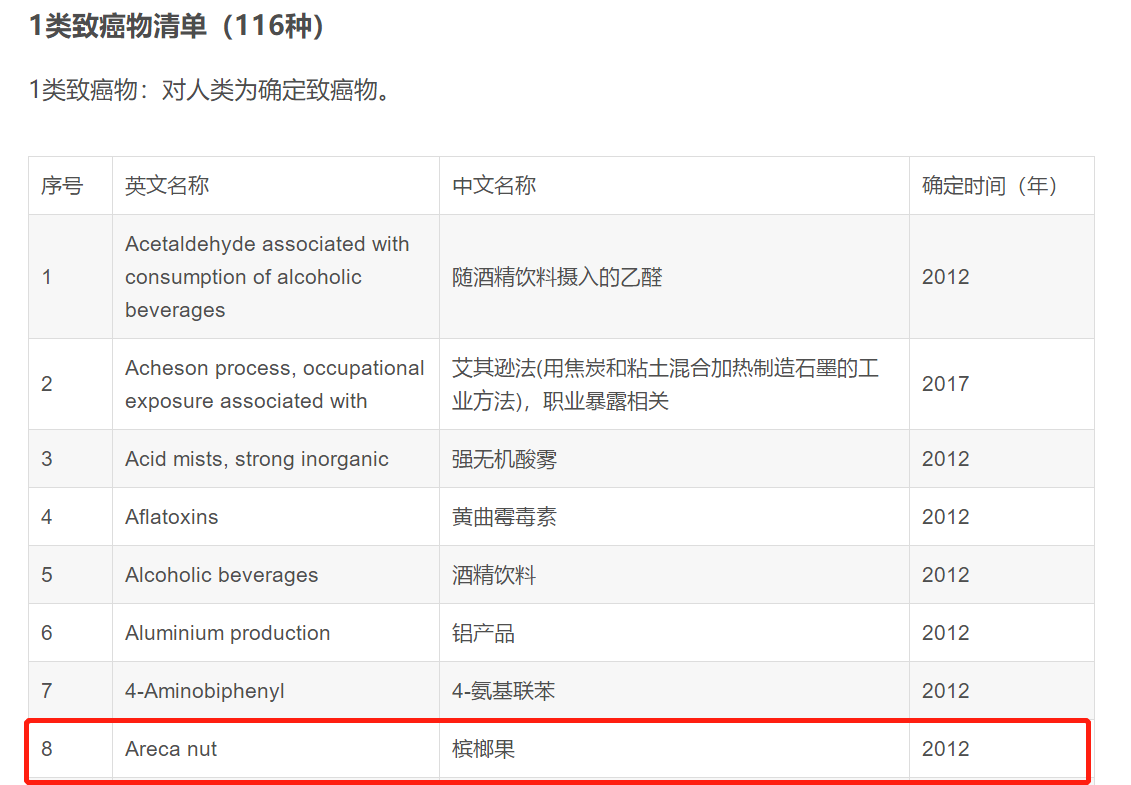The image size is (1131, 785).
Task: Click the heading 1类致癌物清单（116种）
Action: coord(178,26)
